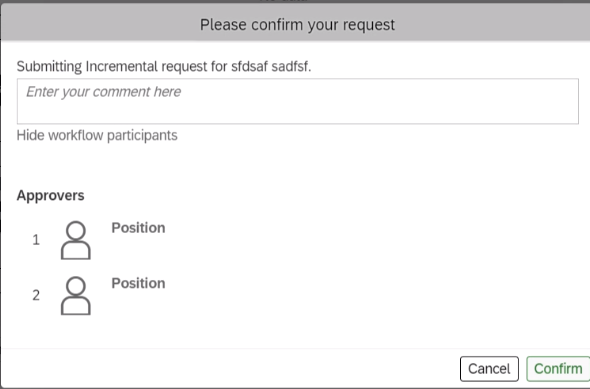Click the gray dialog header bar
Image resolution: width=590 pixels, height=389 pixels.
295,23
